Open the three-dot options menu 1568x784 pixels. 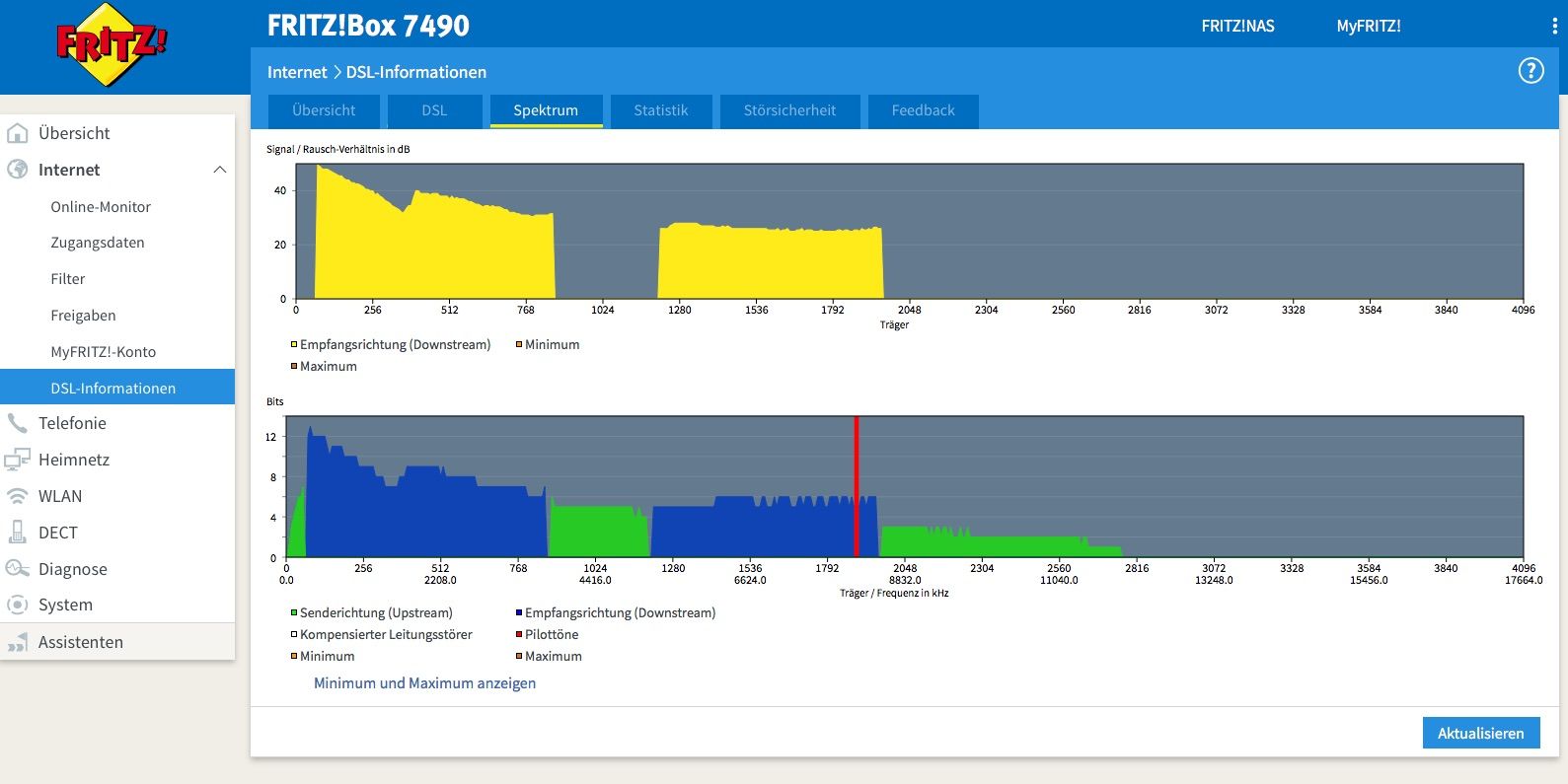pyautogui.click(x=1554, y=27)
